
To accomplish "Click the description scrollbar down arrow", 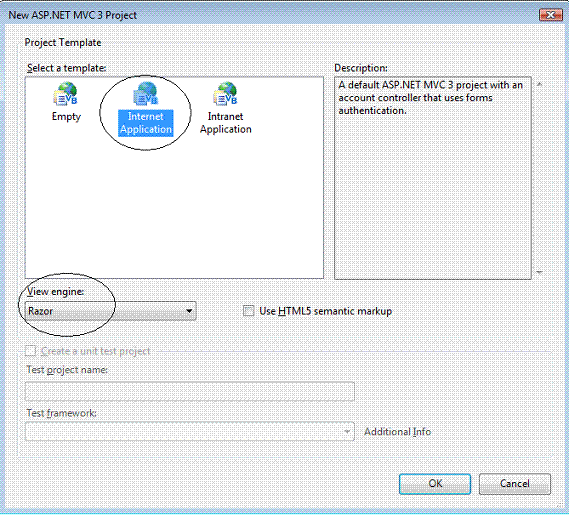I will point(540,272).
